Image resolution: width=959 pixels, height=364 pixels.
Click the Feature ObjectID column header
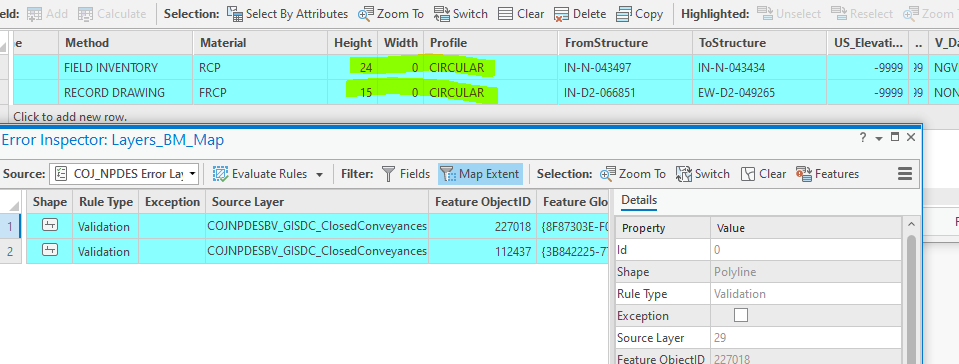(x=483, y=202)
